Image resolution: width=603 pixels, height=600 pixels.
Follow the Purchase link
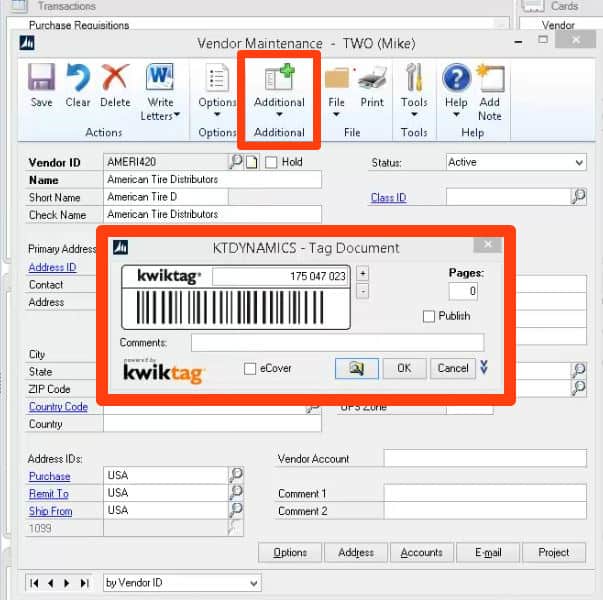click(50, 476)
